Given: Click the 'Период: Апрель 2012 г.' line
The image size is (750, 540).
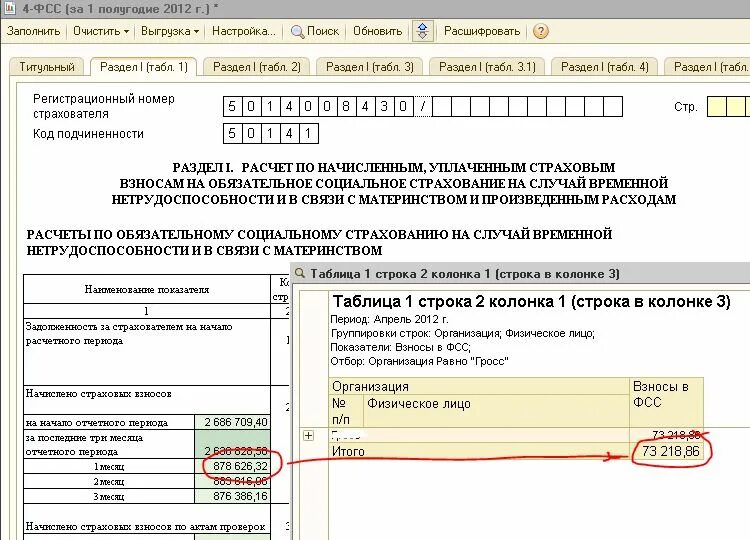Looking at the screenshot, I should tap(389, 319).
